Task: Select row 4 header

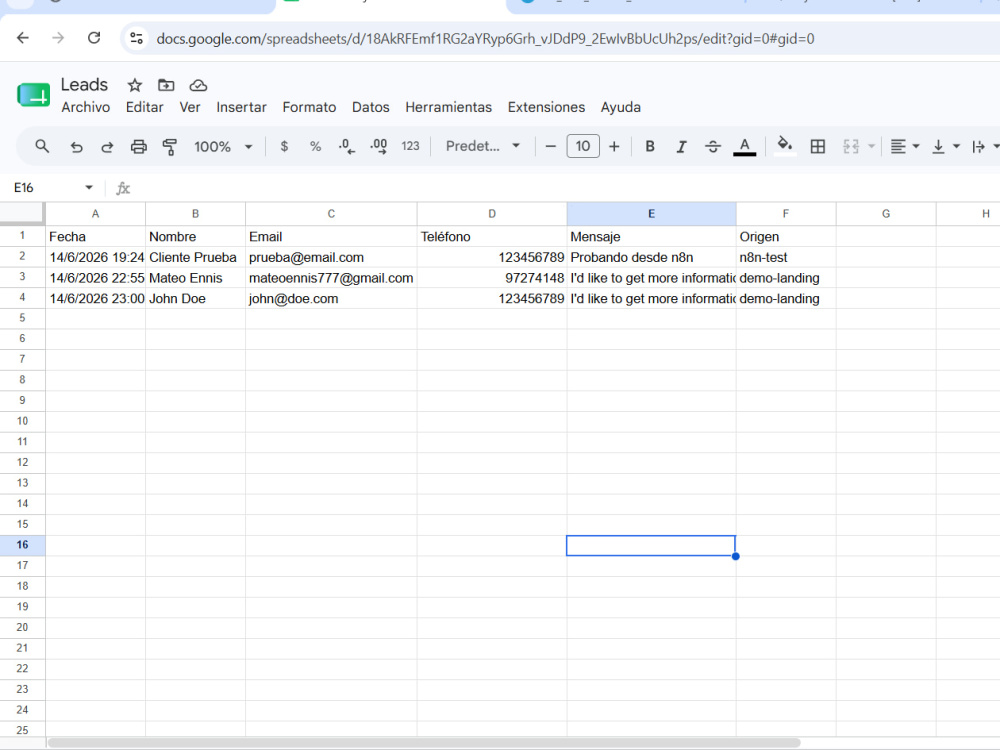Action: pyautogui.click(x=22, y=298)
